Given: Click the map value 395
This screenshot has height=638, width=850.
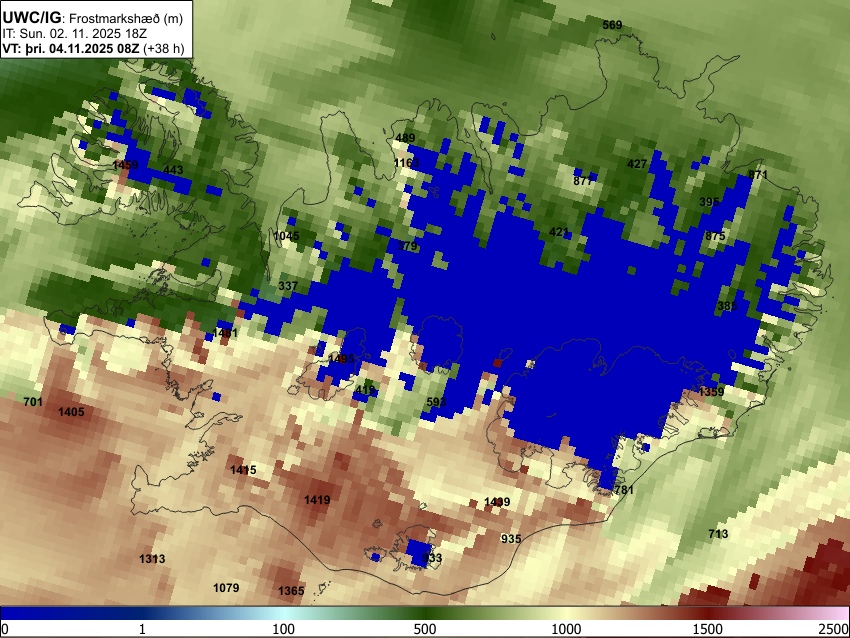Looking at the screenshot, I should click(709, 202).
